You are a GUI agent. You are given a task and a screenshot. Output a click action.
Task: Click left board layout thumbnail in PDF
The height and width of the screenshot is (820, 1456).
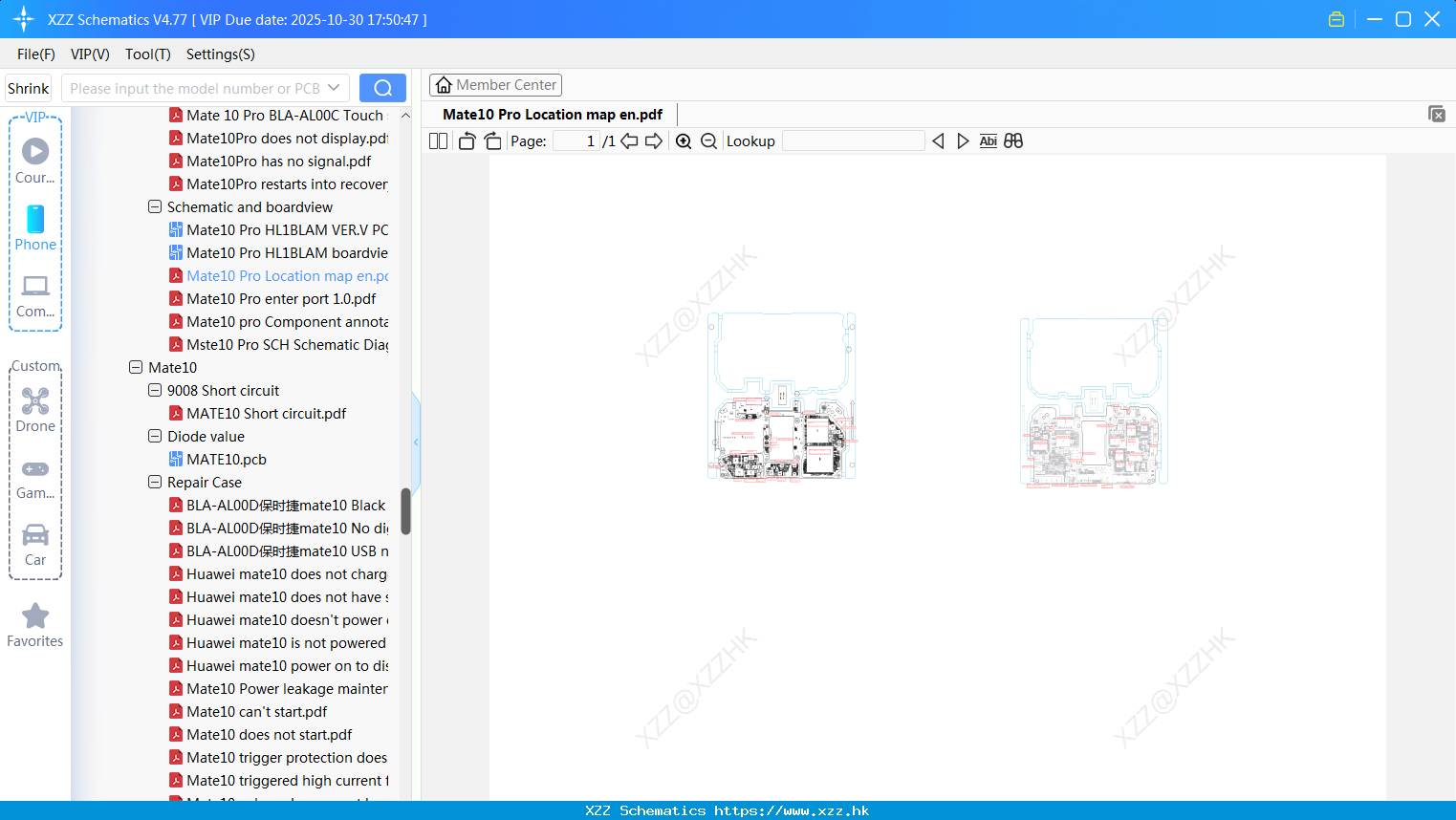782,396
